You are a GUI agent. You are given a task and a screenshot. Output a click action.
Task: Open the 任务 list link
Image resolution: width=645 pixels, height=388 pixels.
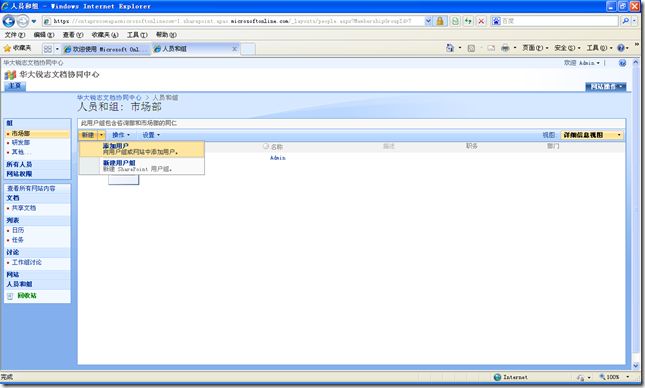[x=18, y=240]
